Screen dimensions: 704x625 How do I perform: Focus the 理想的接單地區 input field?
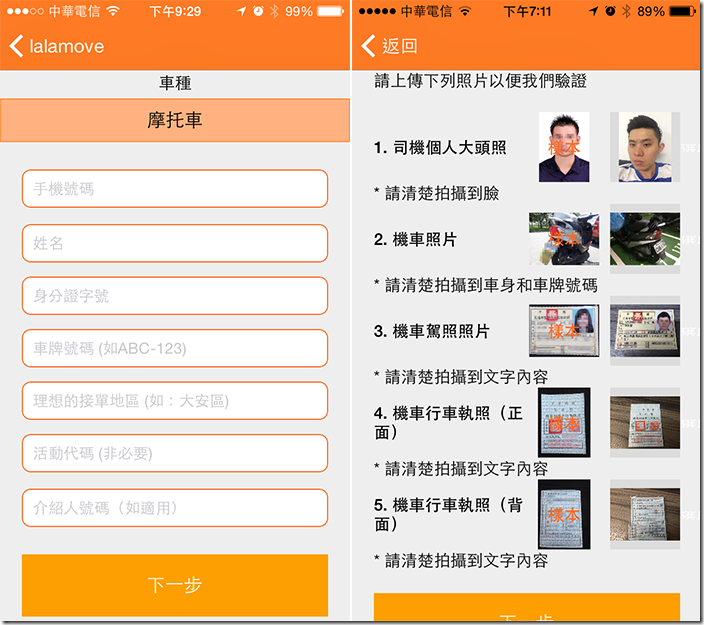coord(175,401)
